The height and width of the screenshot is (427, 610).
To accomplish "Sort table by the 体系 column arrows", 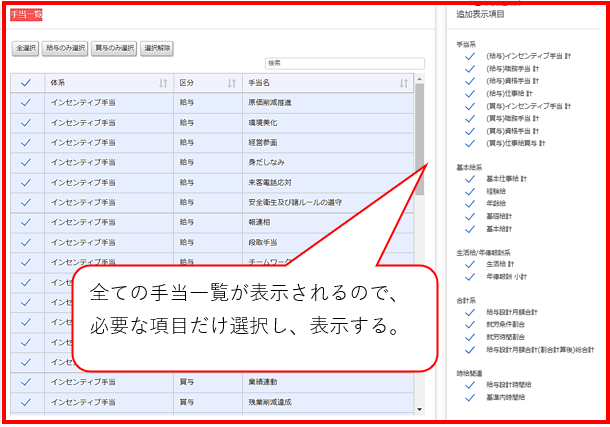I will (x=162, y=83).
